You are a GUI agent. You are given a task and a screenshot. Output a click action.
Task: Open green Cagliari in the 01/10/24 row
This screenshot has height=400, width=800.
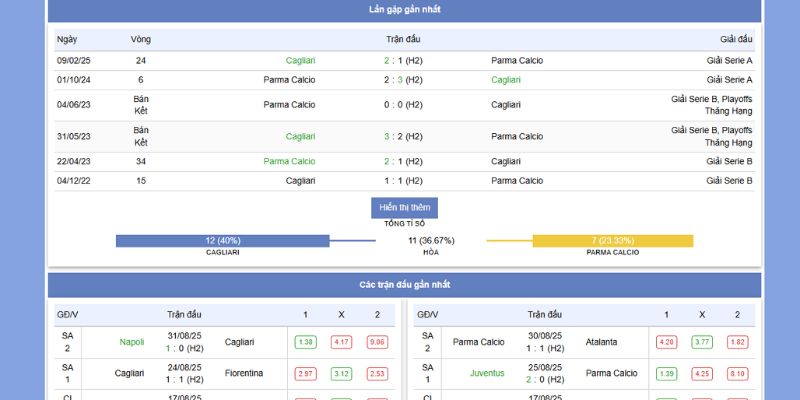coord(506,80)
